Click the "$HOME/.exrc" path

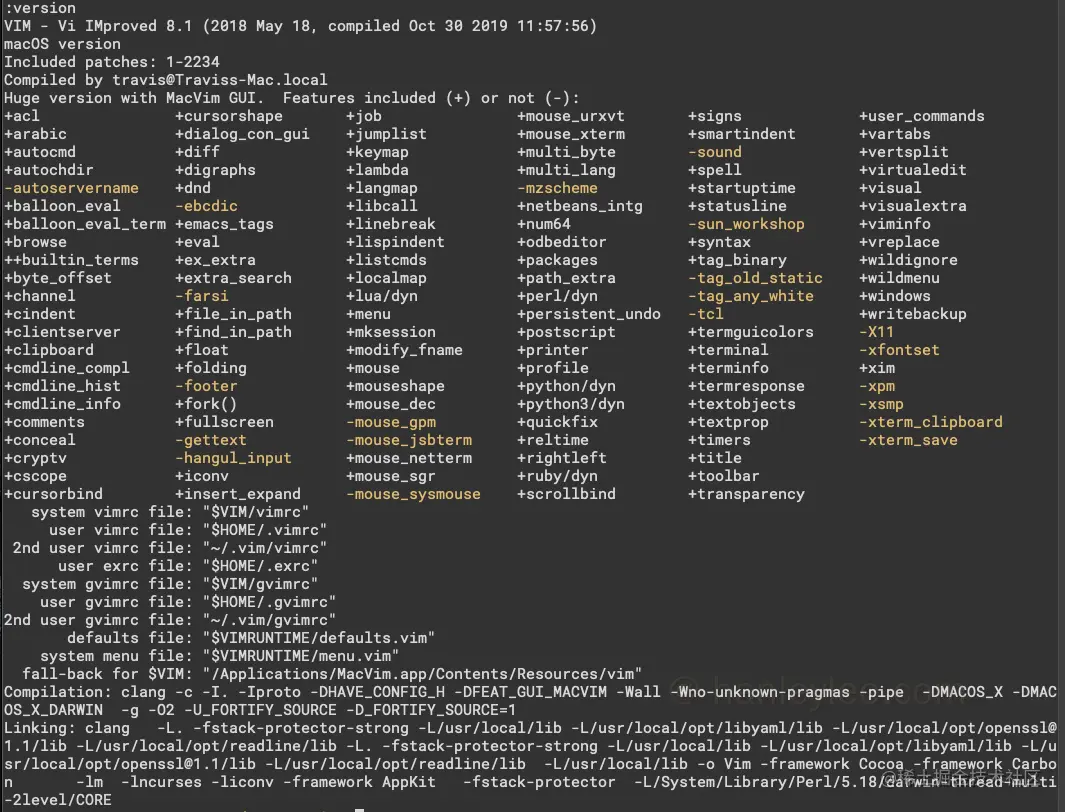point(260,566)
